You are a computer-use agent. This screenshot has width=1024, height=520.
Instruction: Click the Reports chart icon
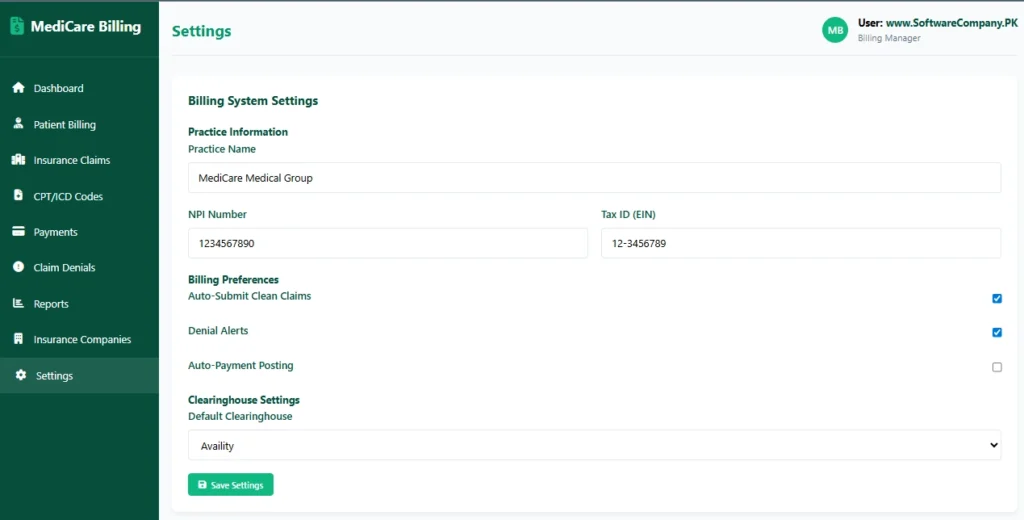click(x=18, y=304)
